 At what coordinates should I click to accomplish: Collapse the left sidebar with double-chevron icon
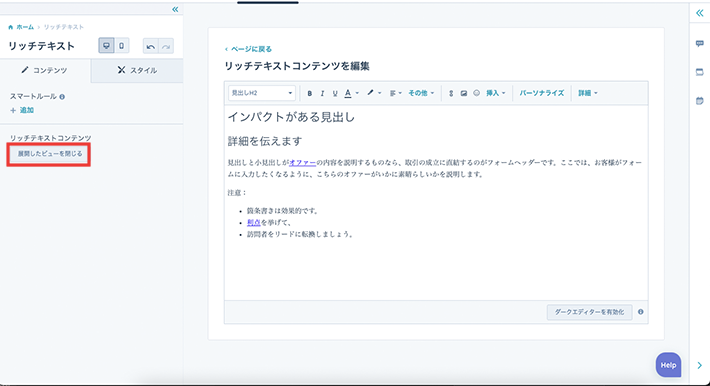tap(175, 10)
